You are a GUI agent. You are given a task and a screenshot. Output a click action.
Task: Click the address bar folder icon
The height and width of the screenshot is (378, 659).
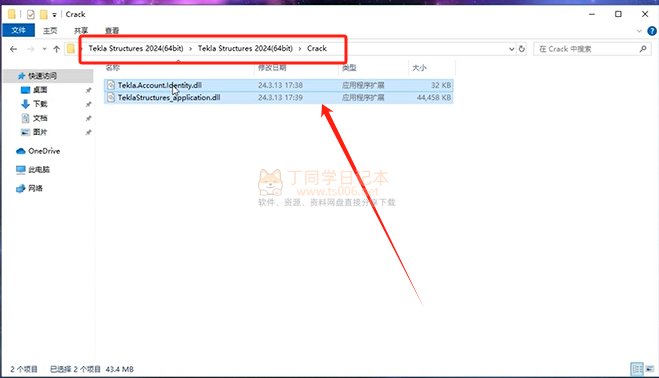point(71,49)
